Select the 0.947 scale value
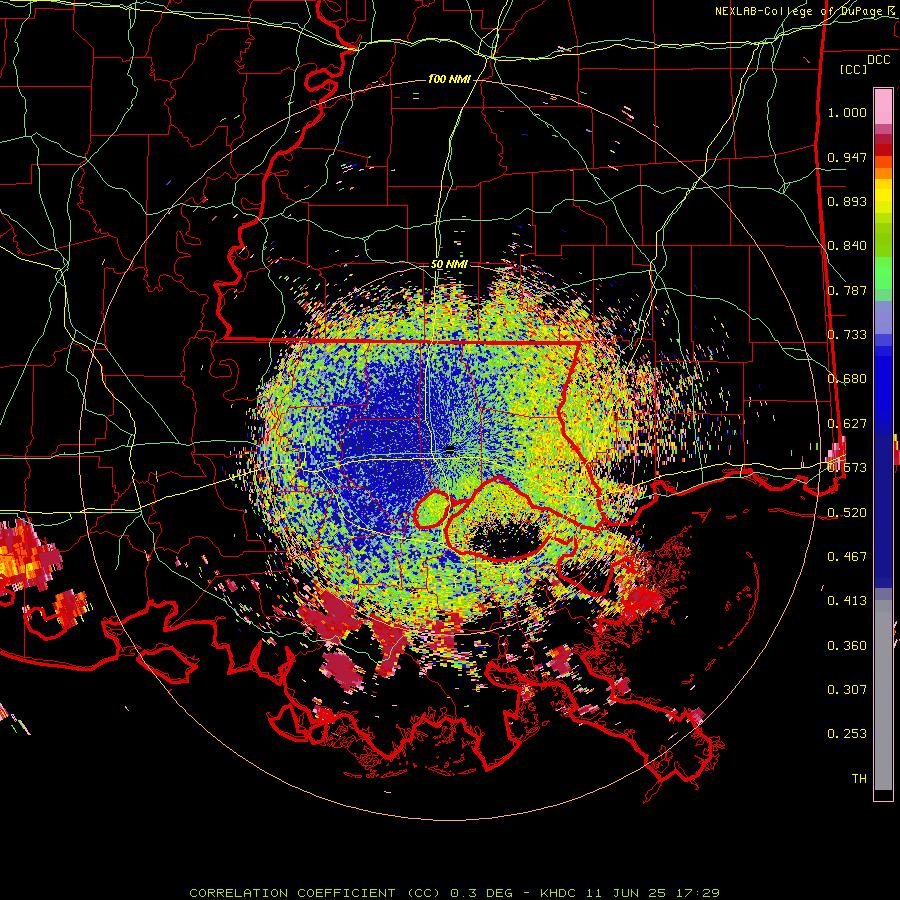Viewport: 900px width, 900px height. point(847,157)
